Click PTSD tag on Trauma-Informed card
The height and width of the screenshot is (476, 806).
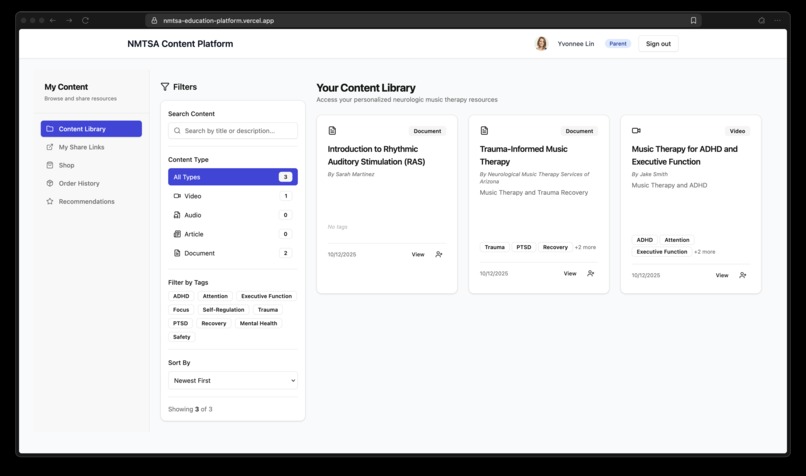click(x=524, y=247)
